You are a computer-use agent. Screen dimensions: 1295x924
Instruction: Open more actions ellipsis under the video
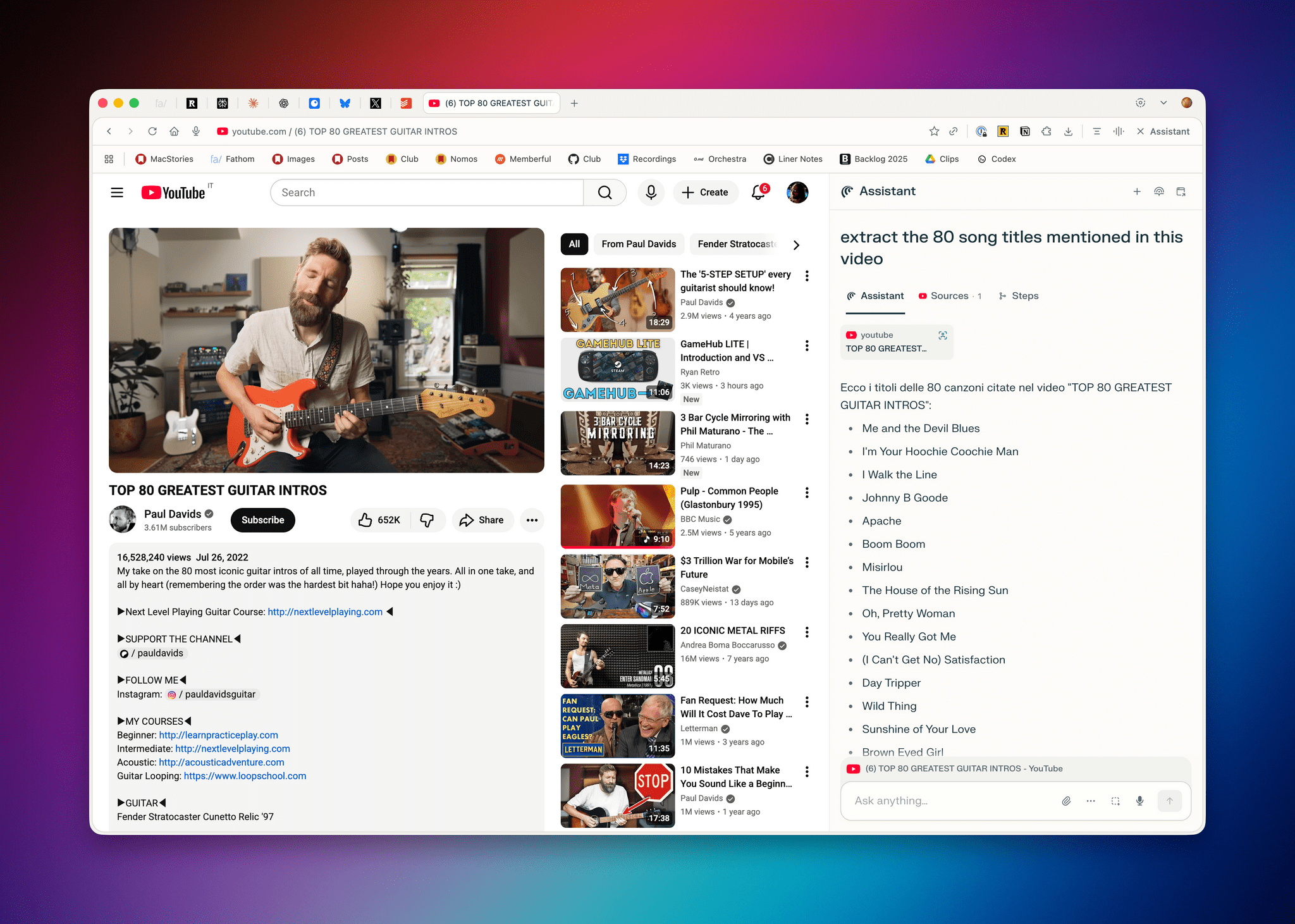(x=532, y=520)
